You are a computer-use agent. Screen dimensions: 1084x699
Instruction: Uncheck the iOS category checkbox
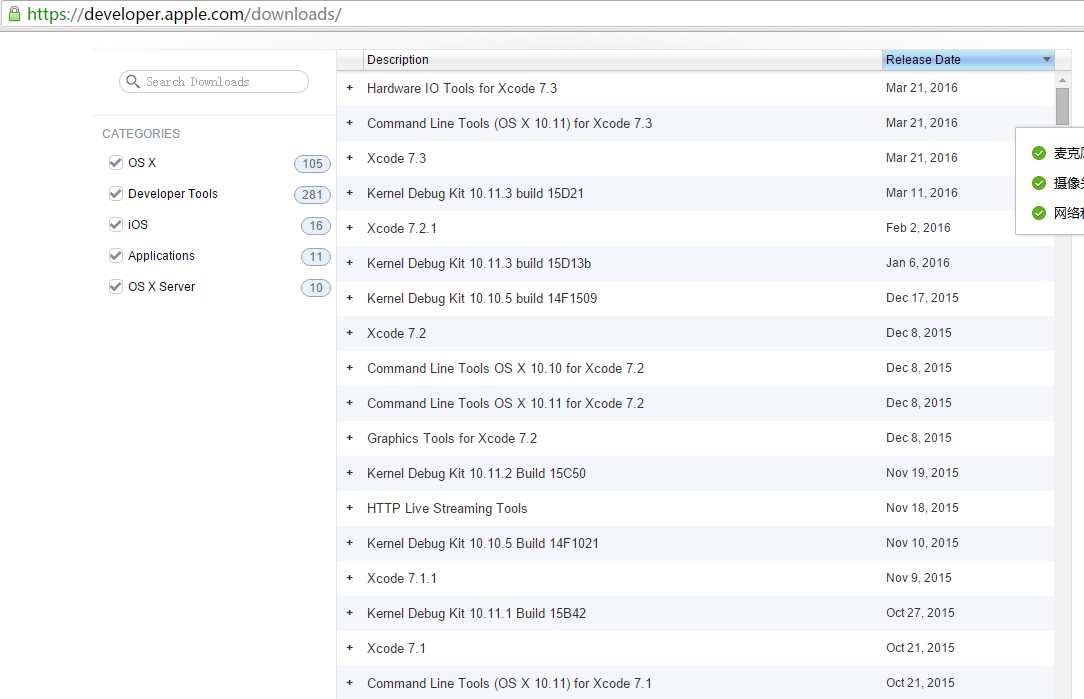pyautogui.click(x=115, y=224)
